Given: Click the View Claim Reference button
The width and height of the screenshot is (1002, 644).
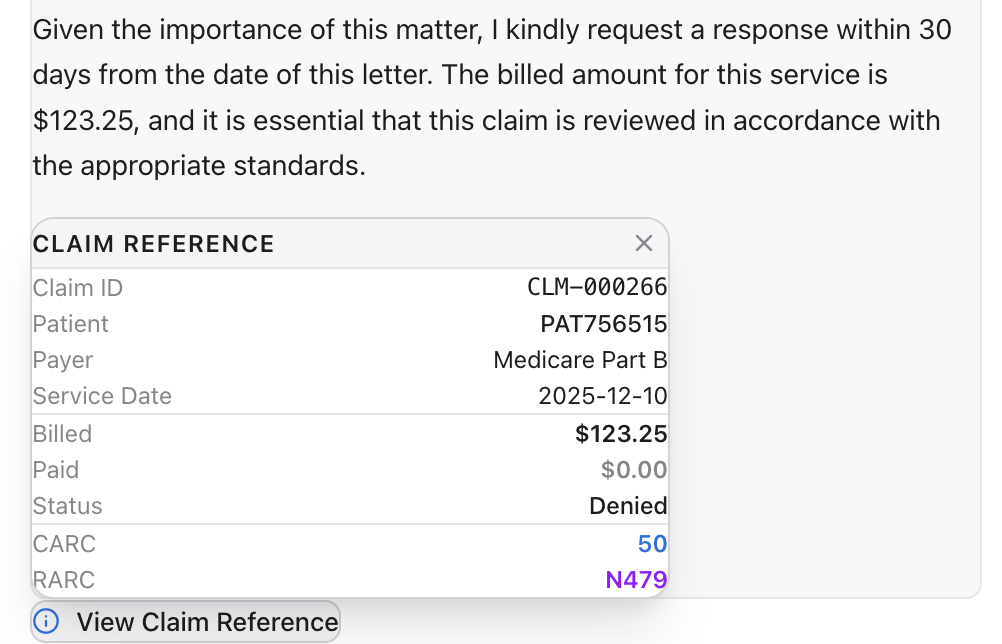Looking at the screenshot, I should pyautogui.click(x=207, y=622).
